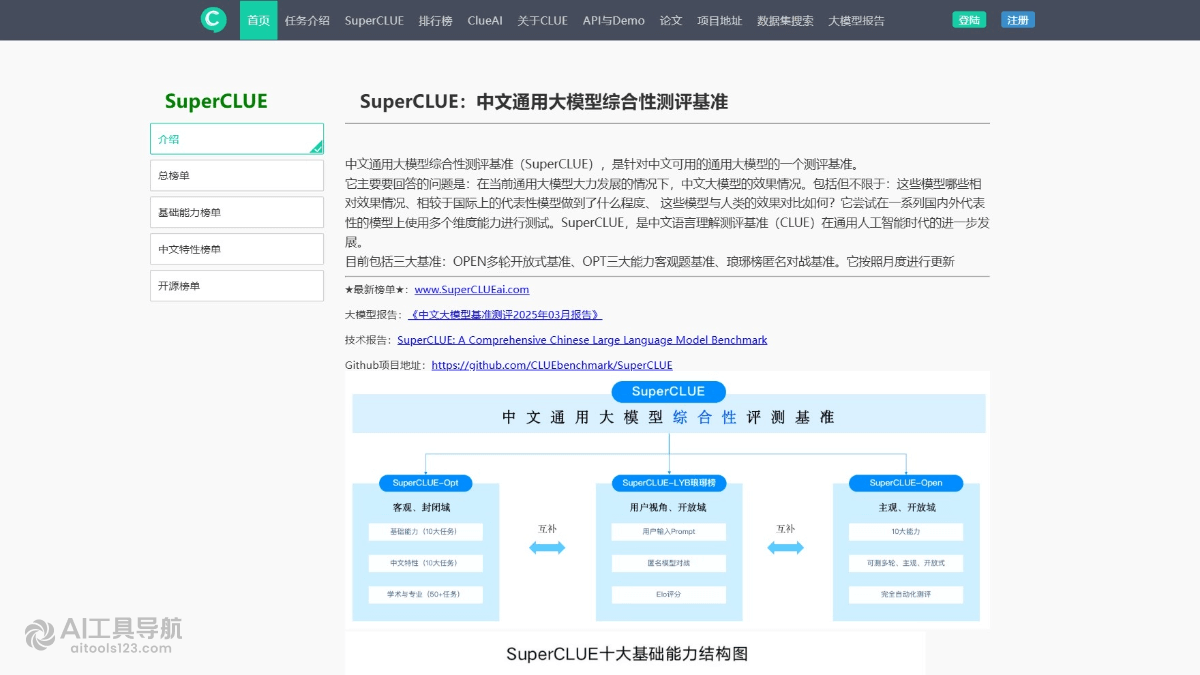Select the 总榜单 sidebar tab
The width and height of the screenshot is (1200, 675).
237,176
